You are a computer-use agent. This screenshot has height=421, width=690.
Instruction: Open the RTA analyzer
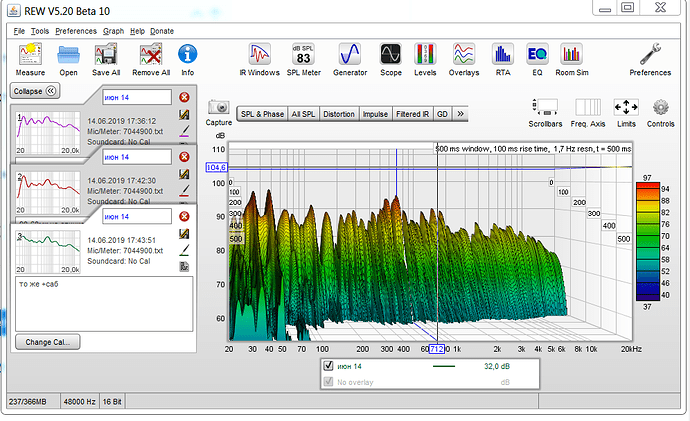pyautogui.click(x=503, y=55)
